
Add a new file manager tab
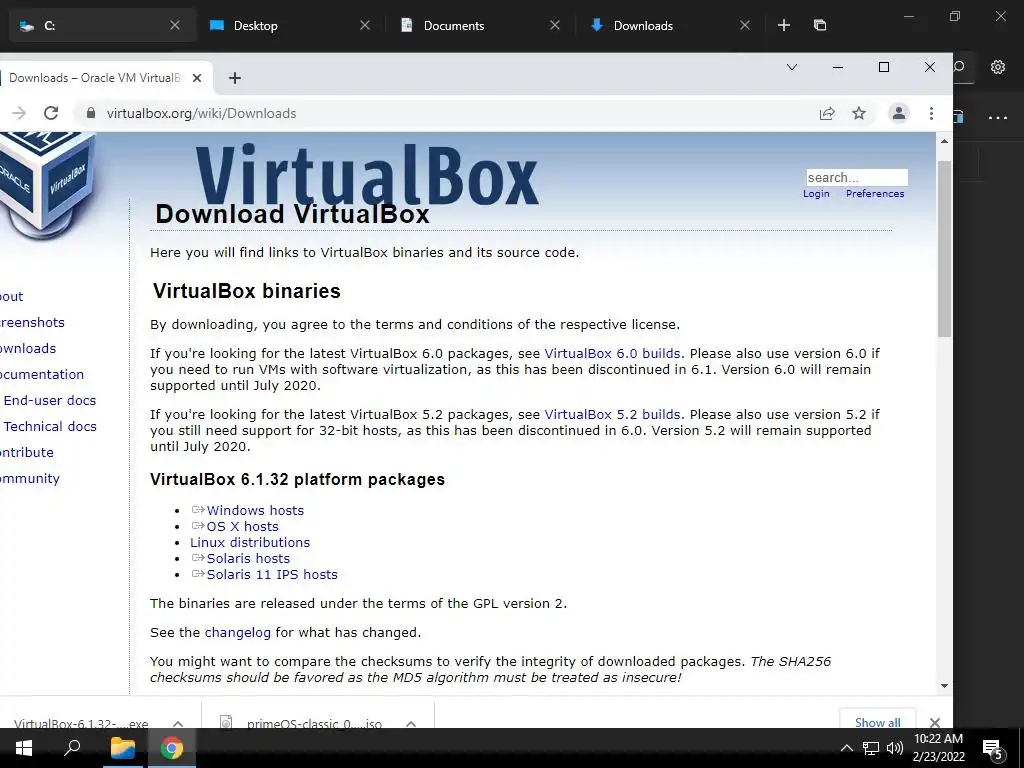tap(784, 25)
